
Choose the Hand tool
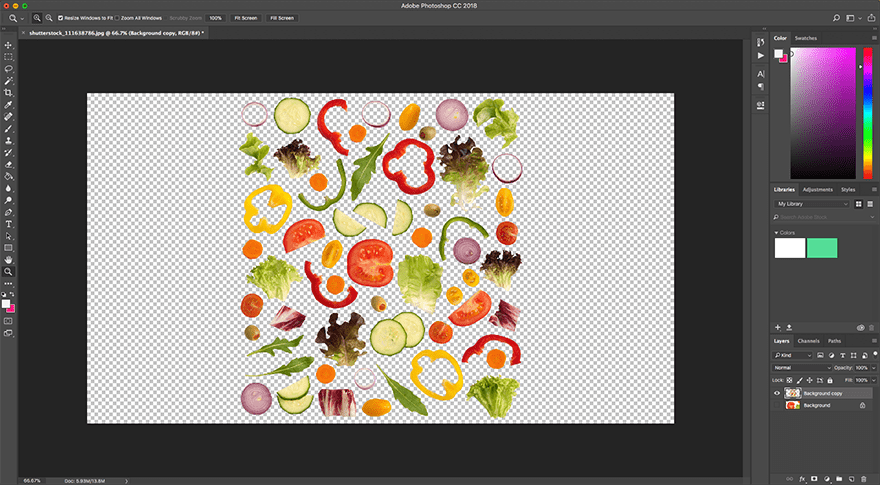(8, 260)
